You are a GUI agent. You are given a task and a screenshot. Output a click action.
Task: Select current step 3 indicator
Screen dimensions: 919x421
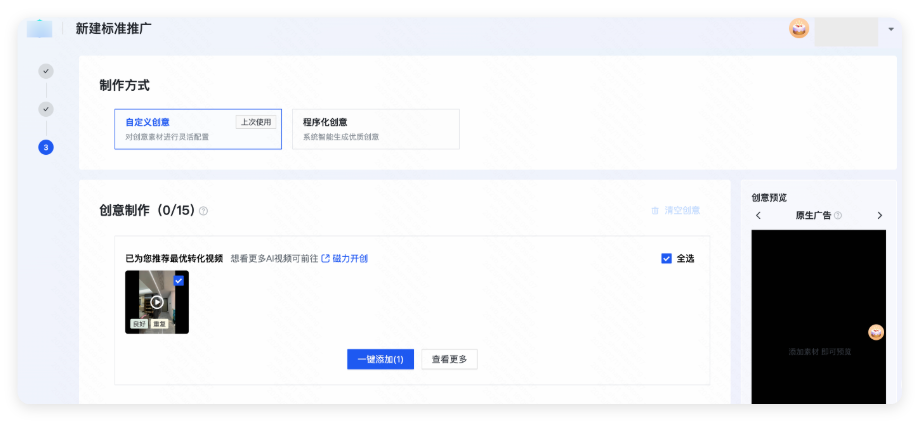[46, 147]
